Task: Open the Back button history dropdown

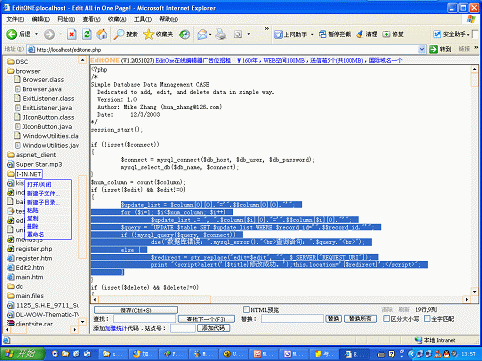Action: (x=36, y=34)
